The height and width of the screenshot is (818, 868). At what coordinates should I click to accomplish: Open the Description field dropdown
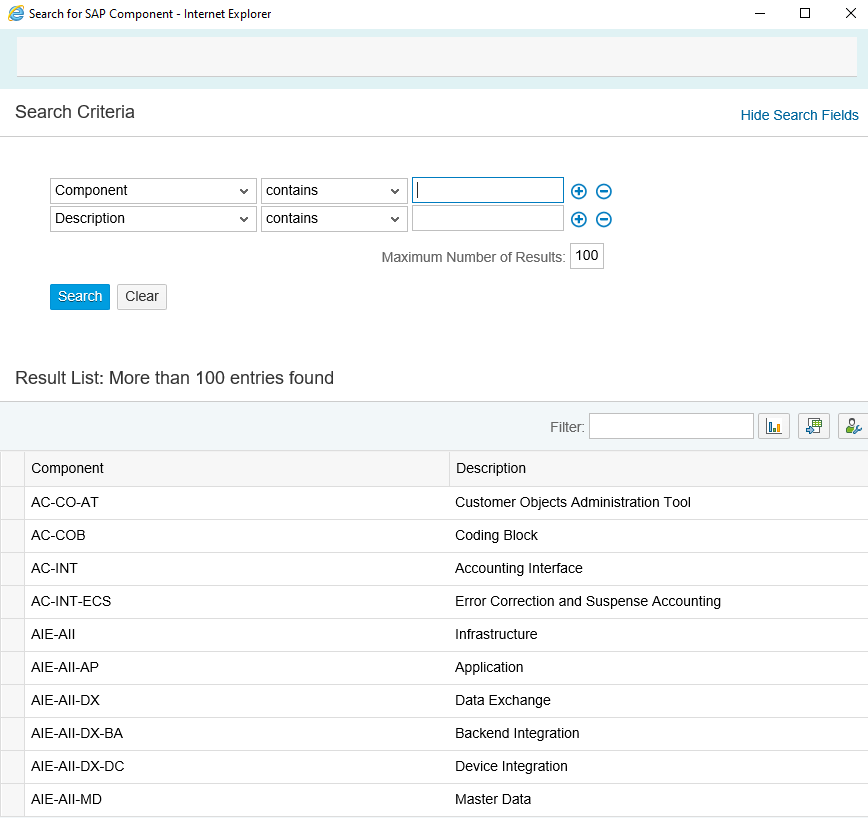[x=153, y=219]
